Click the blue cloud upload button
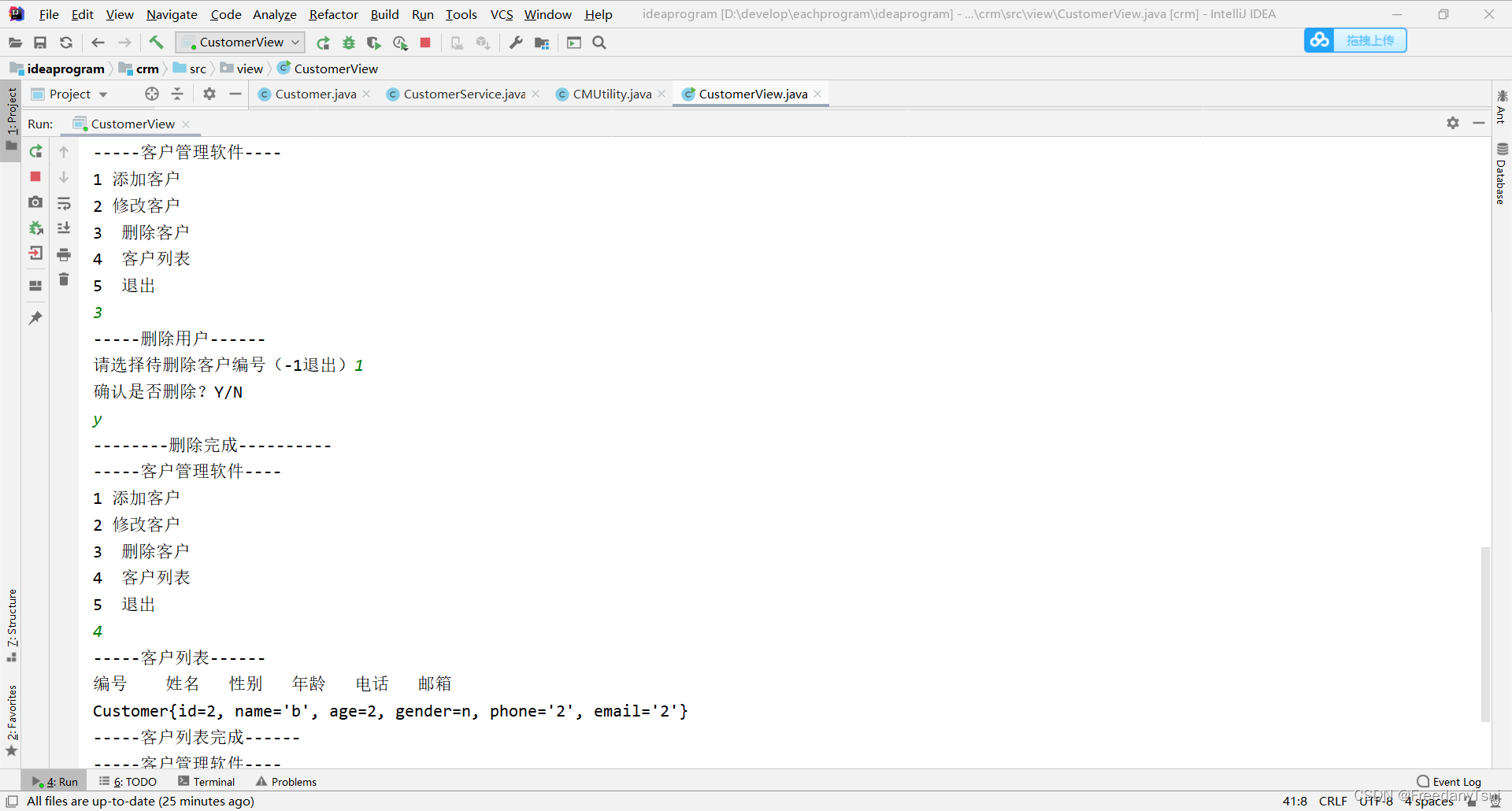This screenshot has height=811, width=1512. coord(1355,40)
